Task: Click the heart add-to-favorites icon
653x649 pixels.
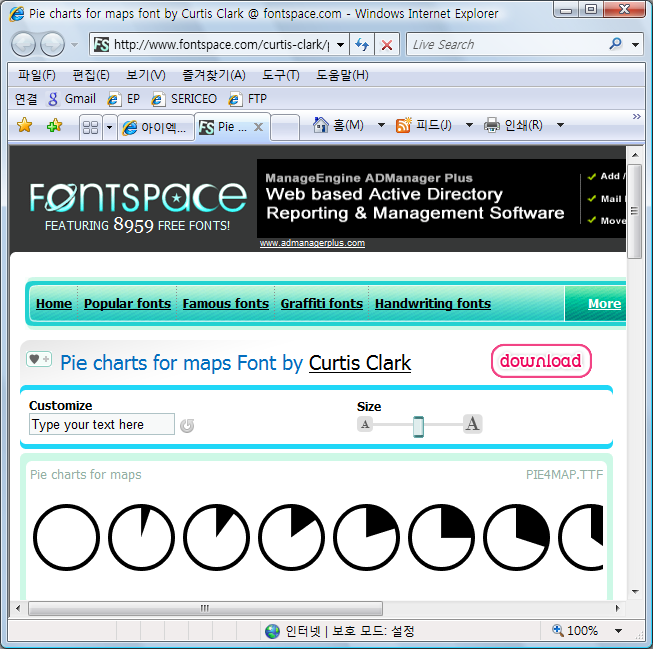Action: click(x=39, y=359)
